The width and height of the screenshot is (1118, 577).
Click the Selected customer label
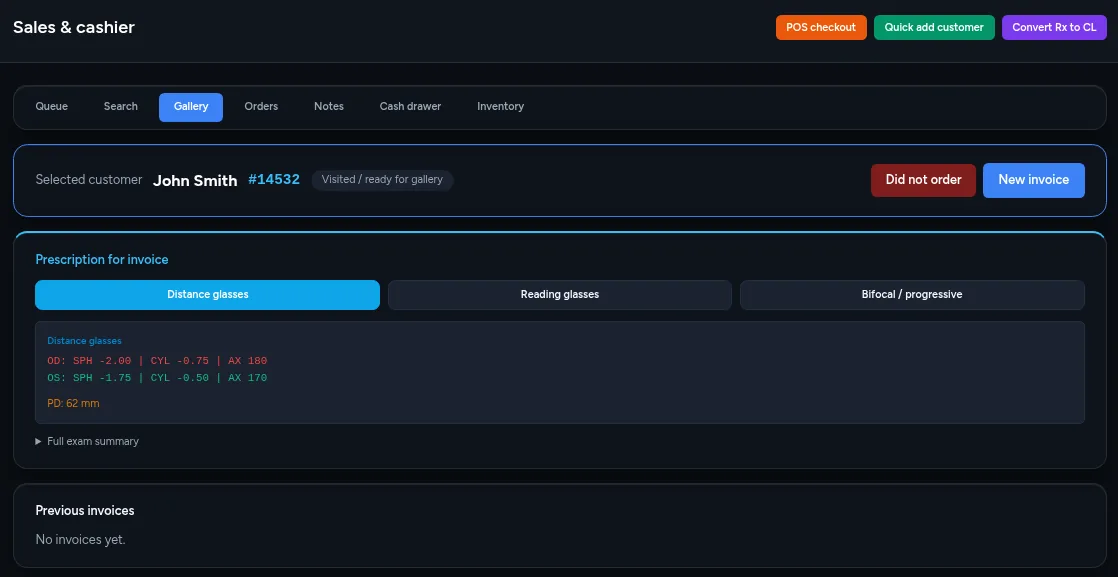[89, 180]
